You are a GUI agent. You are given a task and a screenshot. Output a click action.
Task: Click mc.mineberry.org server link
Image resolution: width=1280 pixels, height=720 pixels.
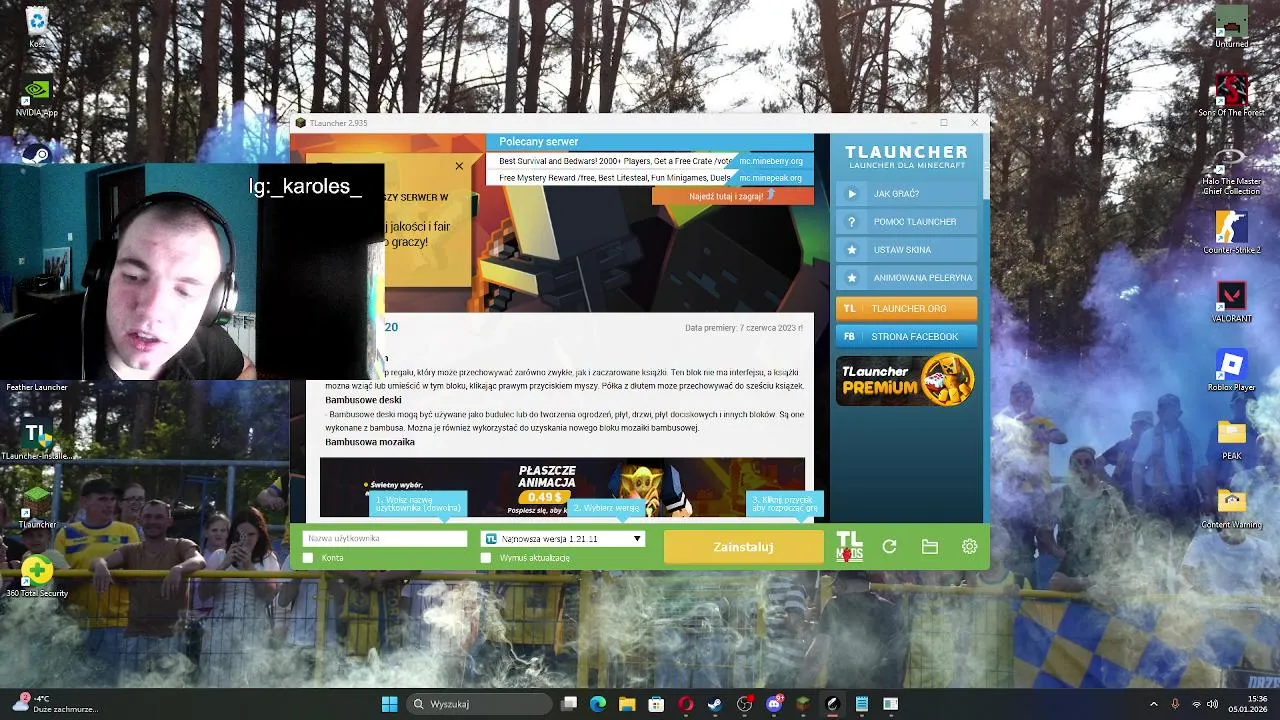click(x=771, y=161)
